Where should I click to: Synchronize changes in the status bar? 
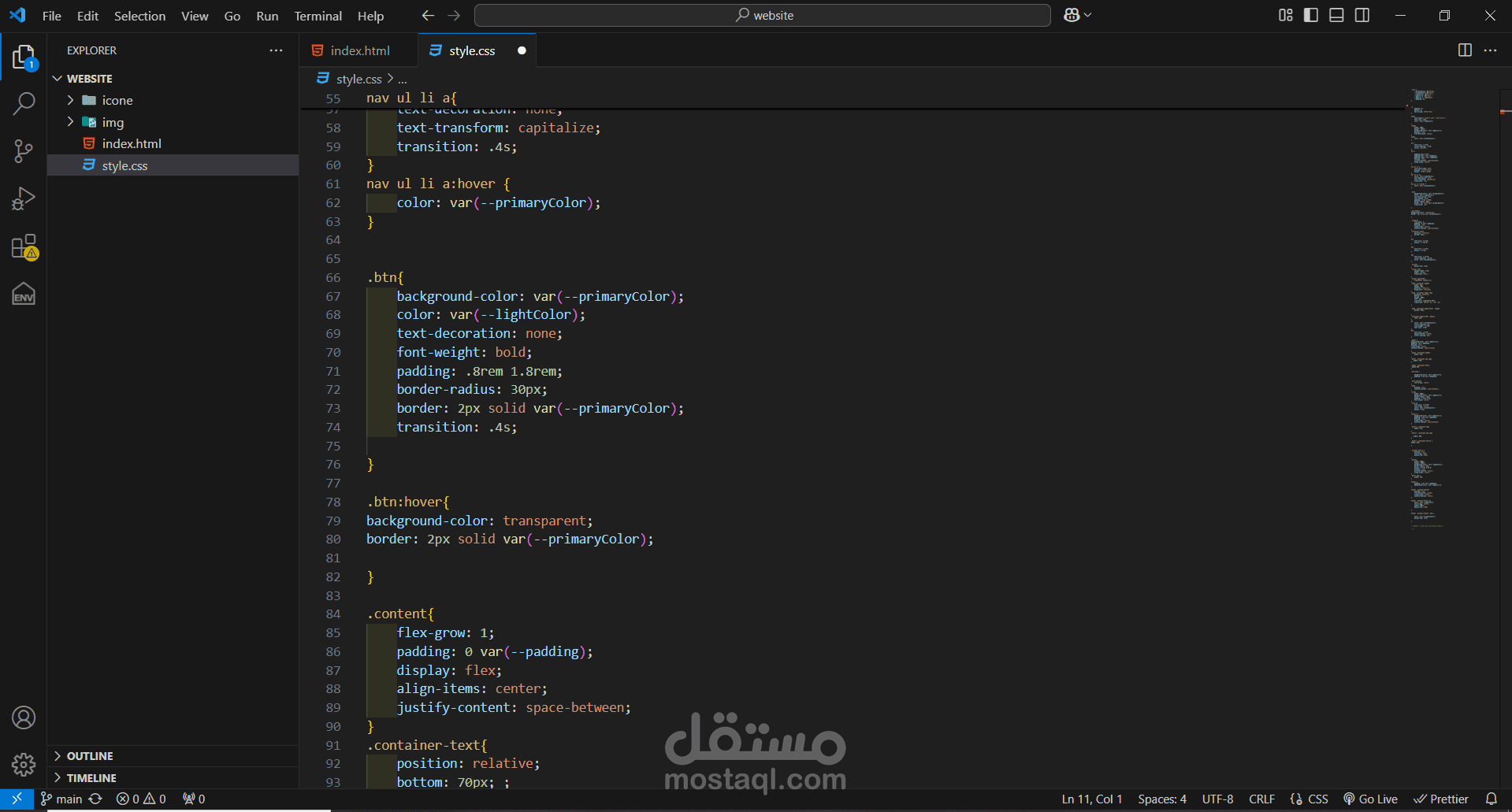point(95,799)
